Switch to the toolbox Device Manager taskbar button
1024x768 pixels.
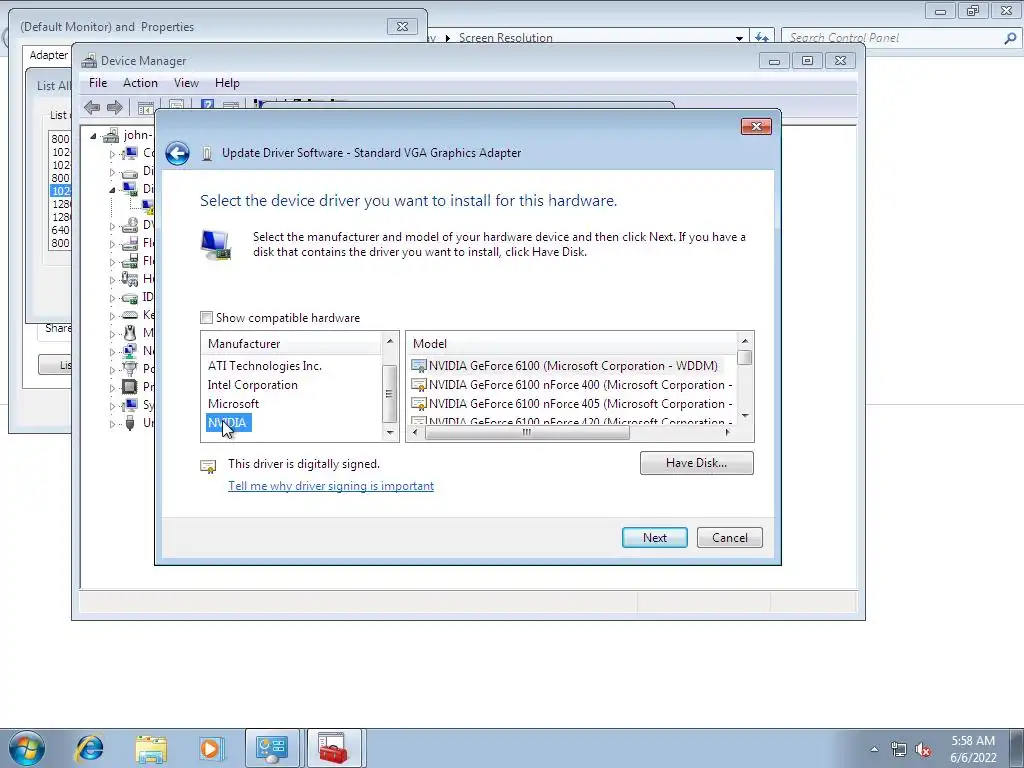click(334, 748)
